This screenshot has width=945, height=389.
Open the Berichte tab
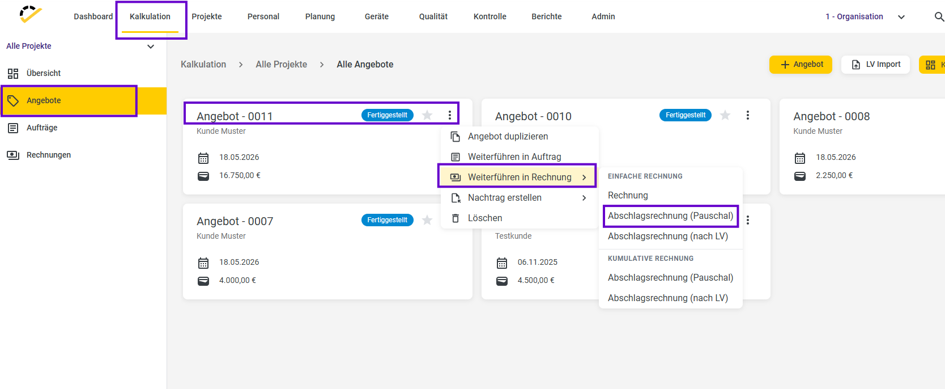pos(547,17)
